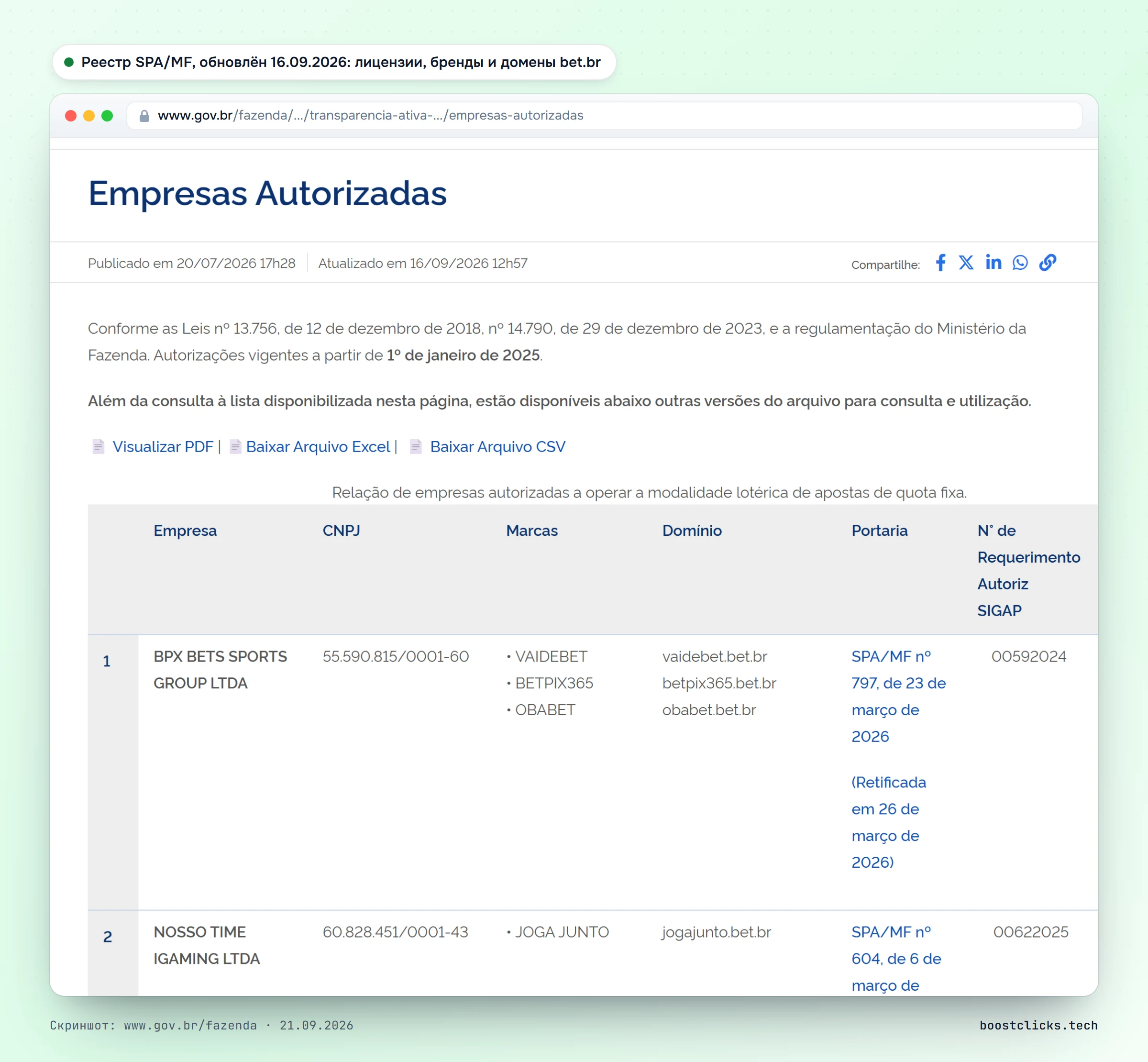The image size is (1148, 1062).
Task: Click the obabet.bet.br domain
Action: coord(709,710)
